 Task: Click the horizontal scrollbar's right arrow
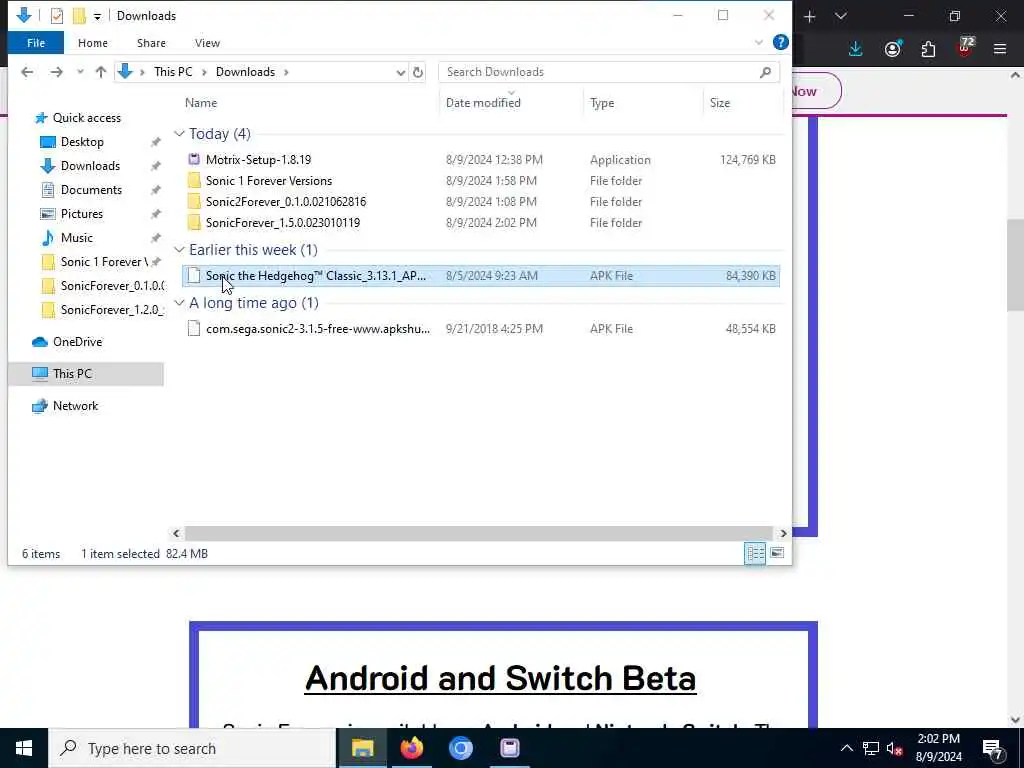(x=783, y=533)
